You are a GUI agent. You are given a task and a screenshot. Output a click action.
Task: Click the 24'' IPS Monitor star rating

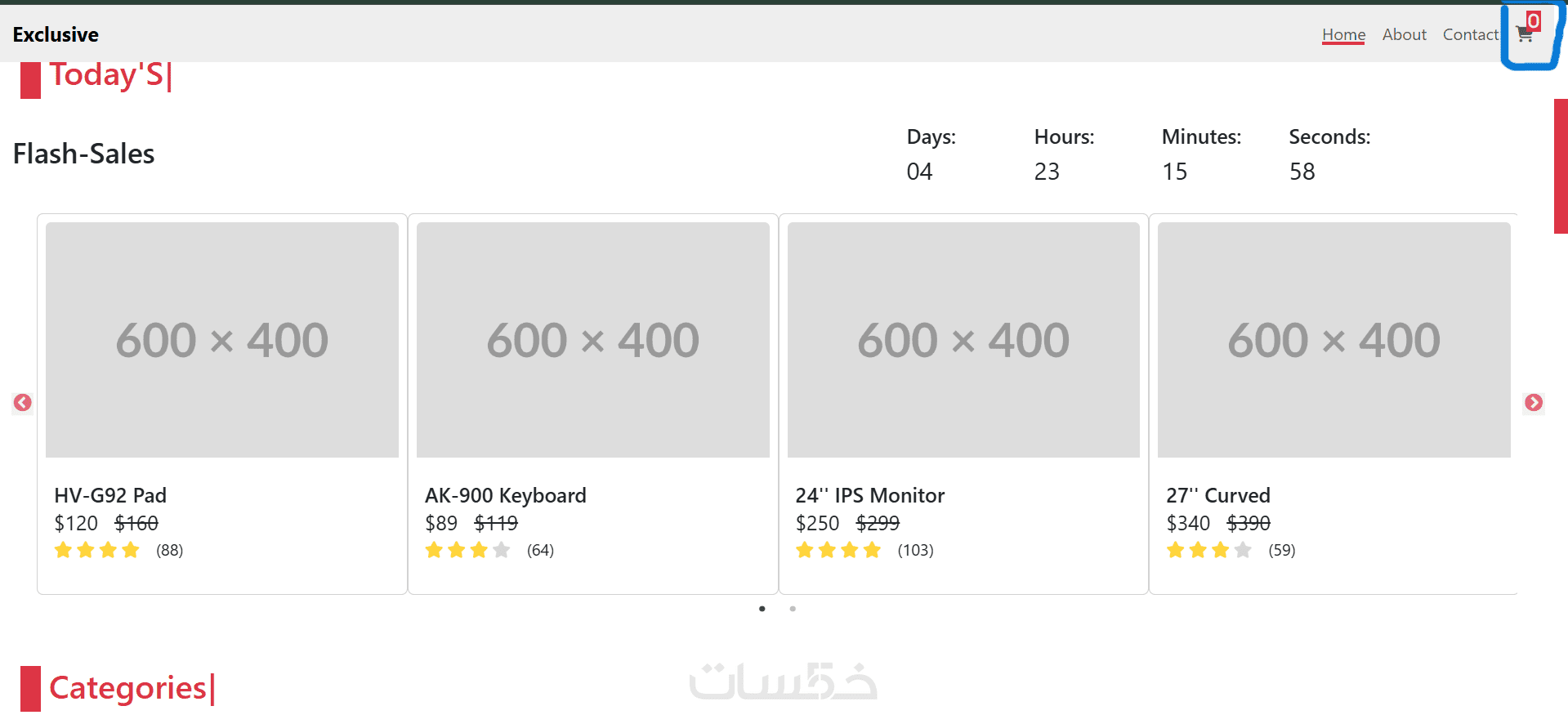[838, 550]
